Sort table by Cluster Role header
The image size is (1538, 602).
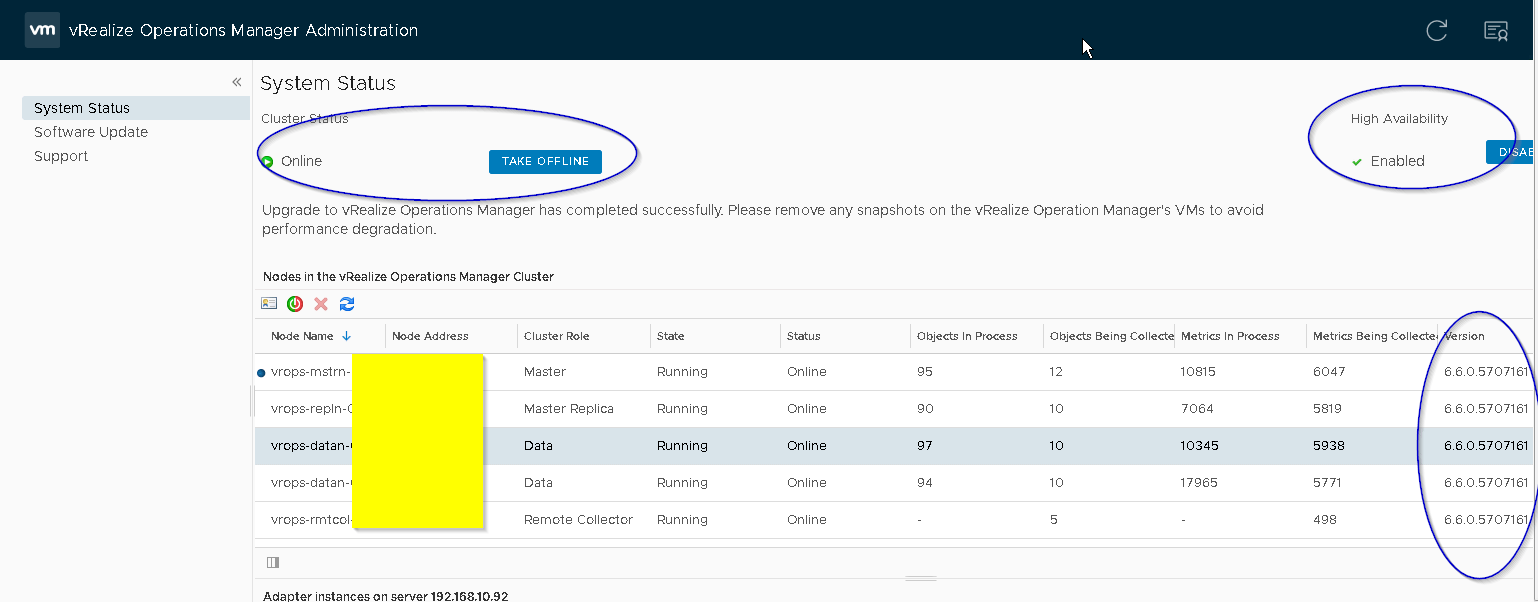(x=557, y=336)
